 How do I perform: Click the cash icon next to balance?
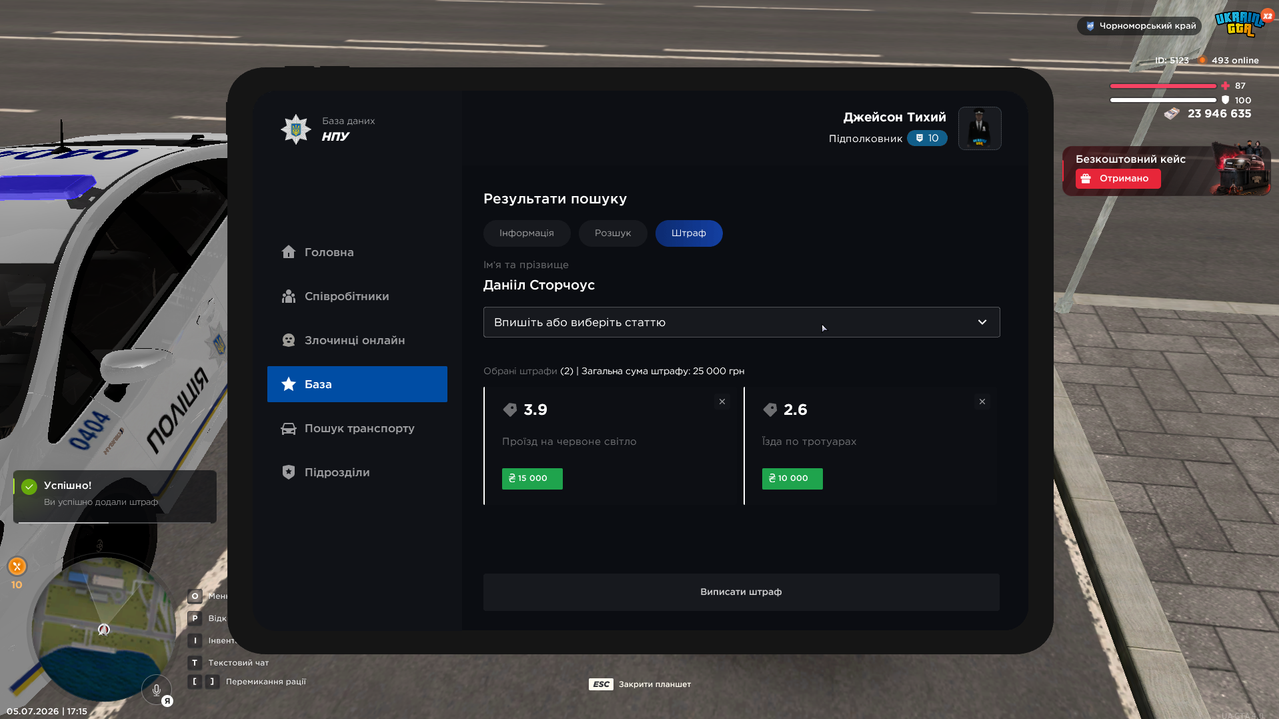[1172, 114]
